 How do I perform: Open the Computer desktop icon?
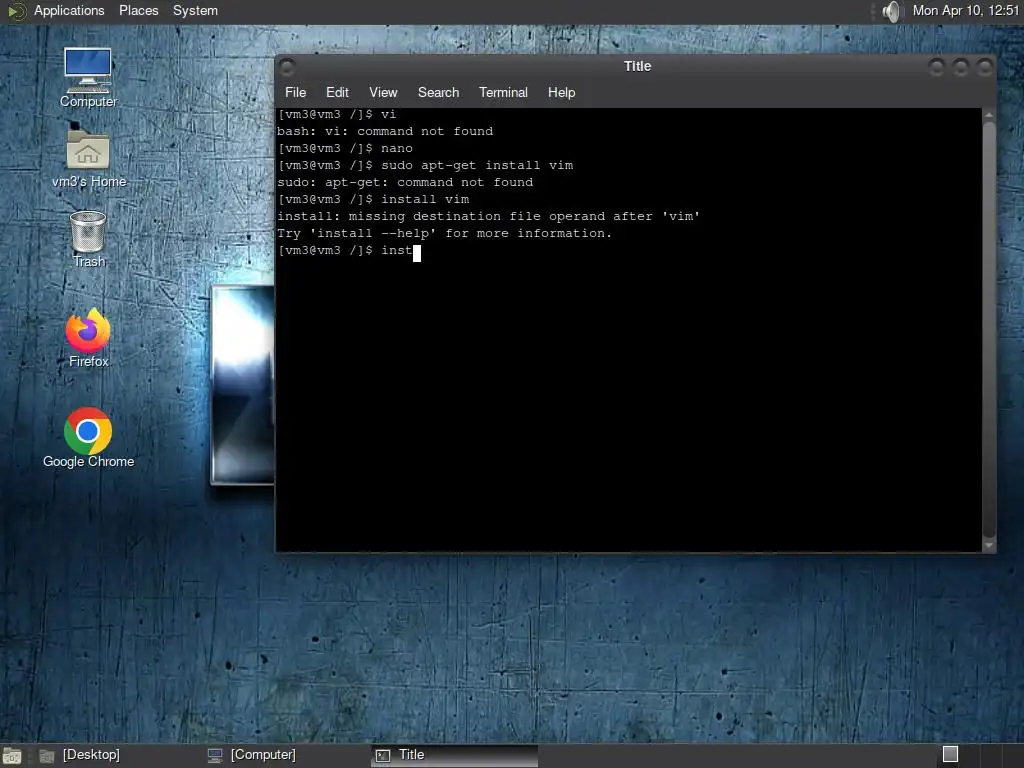88,78
